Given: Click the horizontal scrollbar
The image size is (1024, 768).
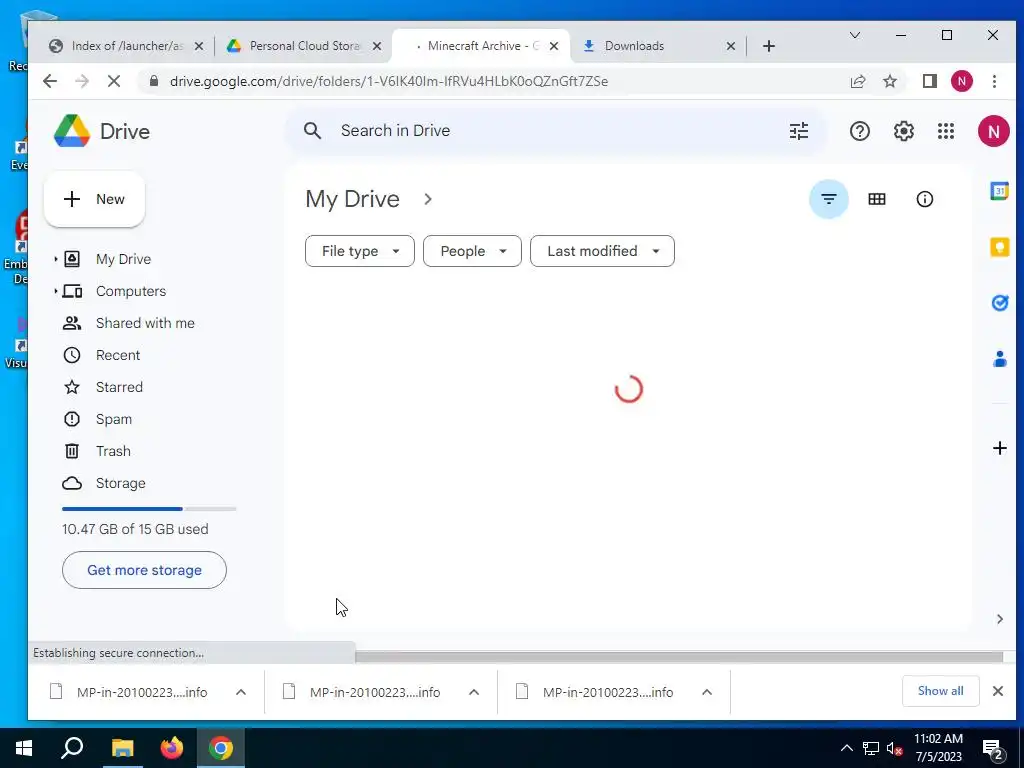Looking at the screenshot, I should point(679,656).
